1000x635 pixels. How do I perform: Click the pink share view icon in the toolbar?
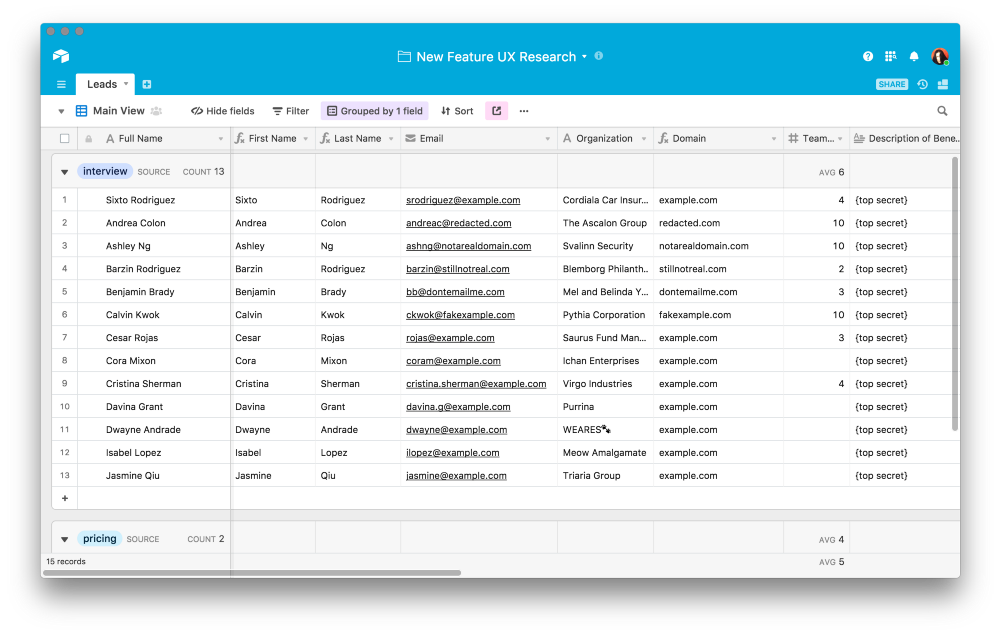click(496, 110)
